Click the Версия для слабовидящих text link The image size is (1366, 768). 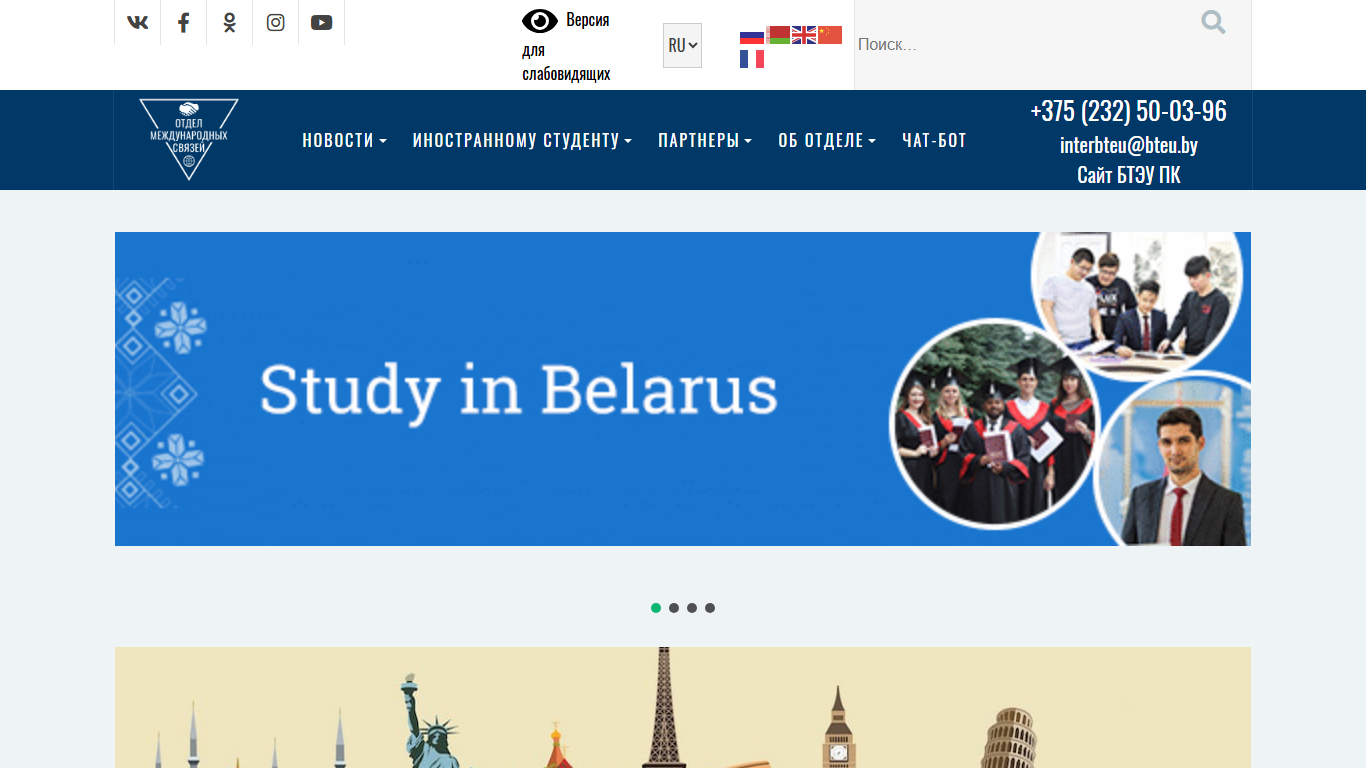coord(567,47)
